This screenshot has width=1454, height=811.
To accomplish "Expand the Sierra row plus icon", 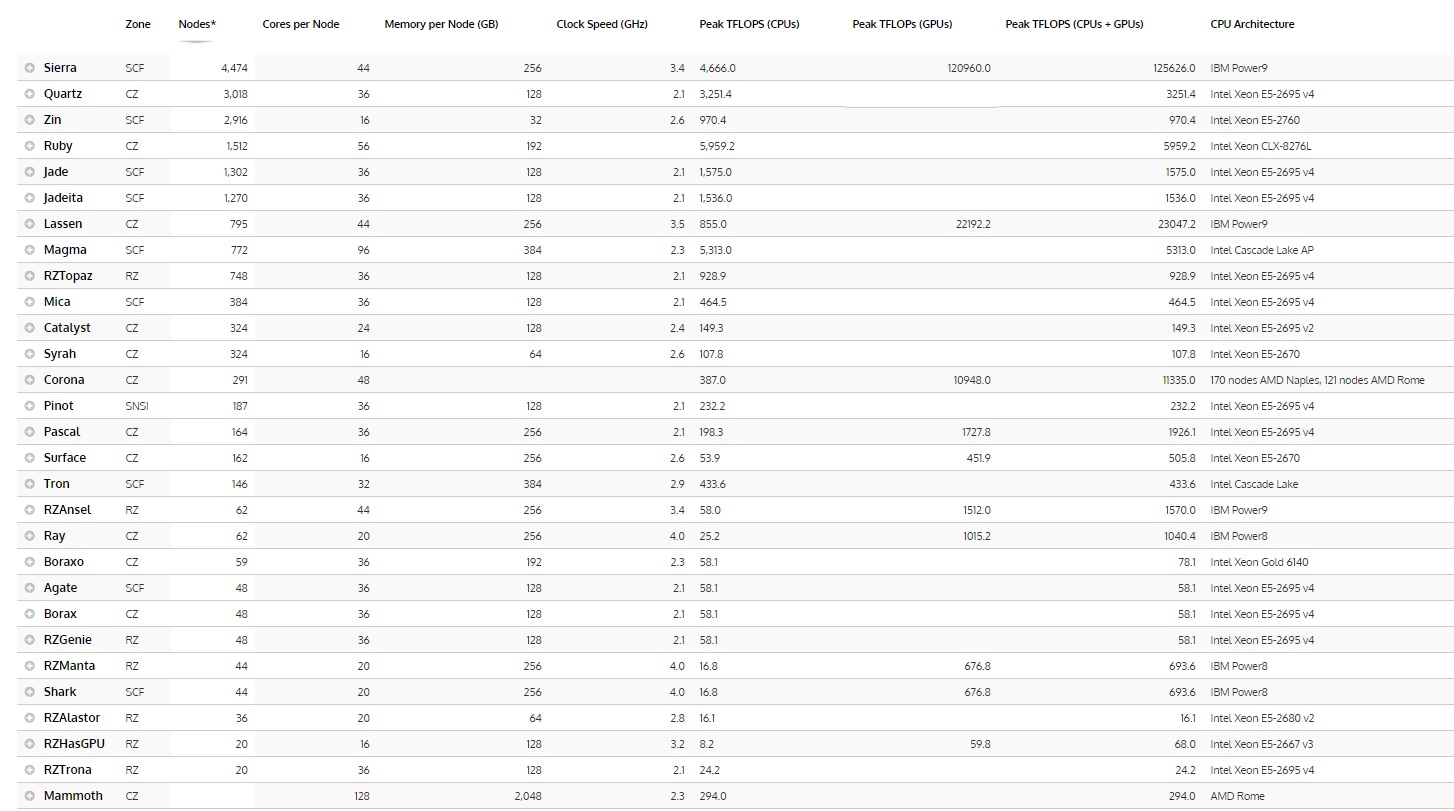I will (30, 68).
